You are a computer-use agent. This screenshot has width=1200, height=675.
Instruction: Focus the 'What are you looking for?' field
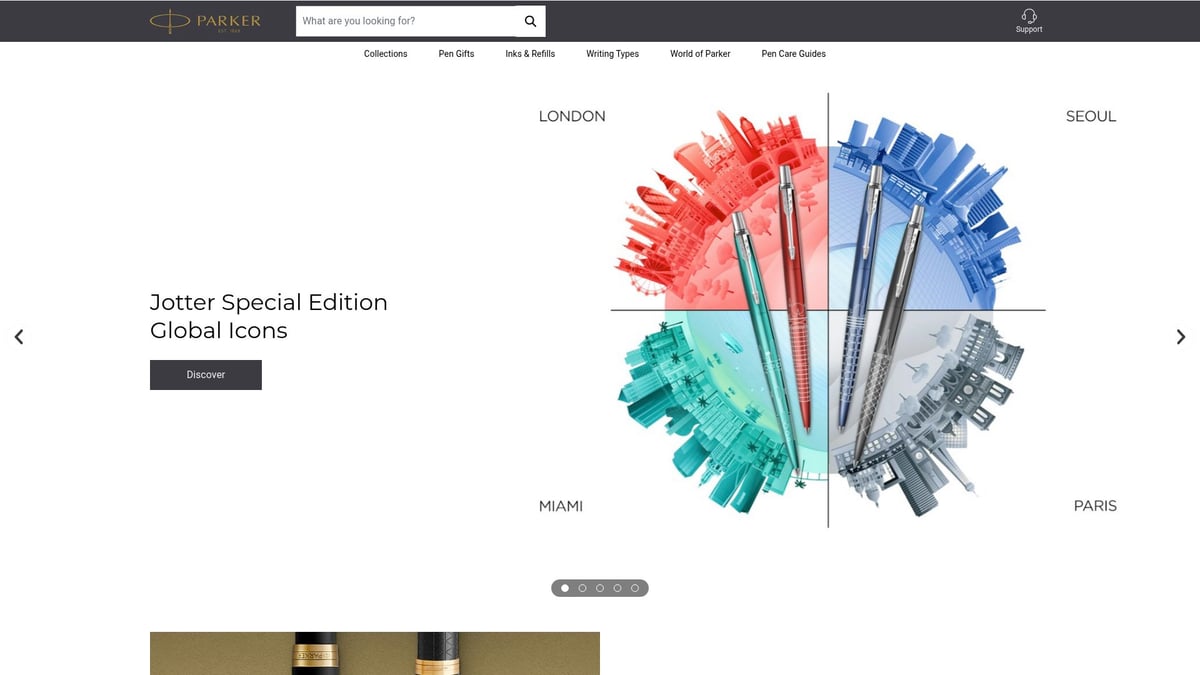click(405, 21)
